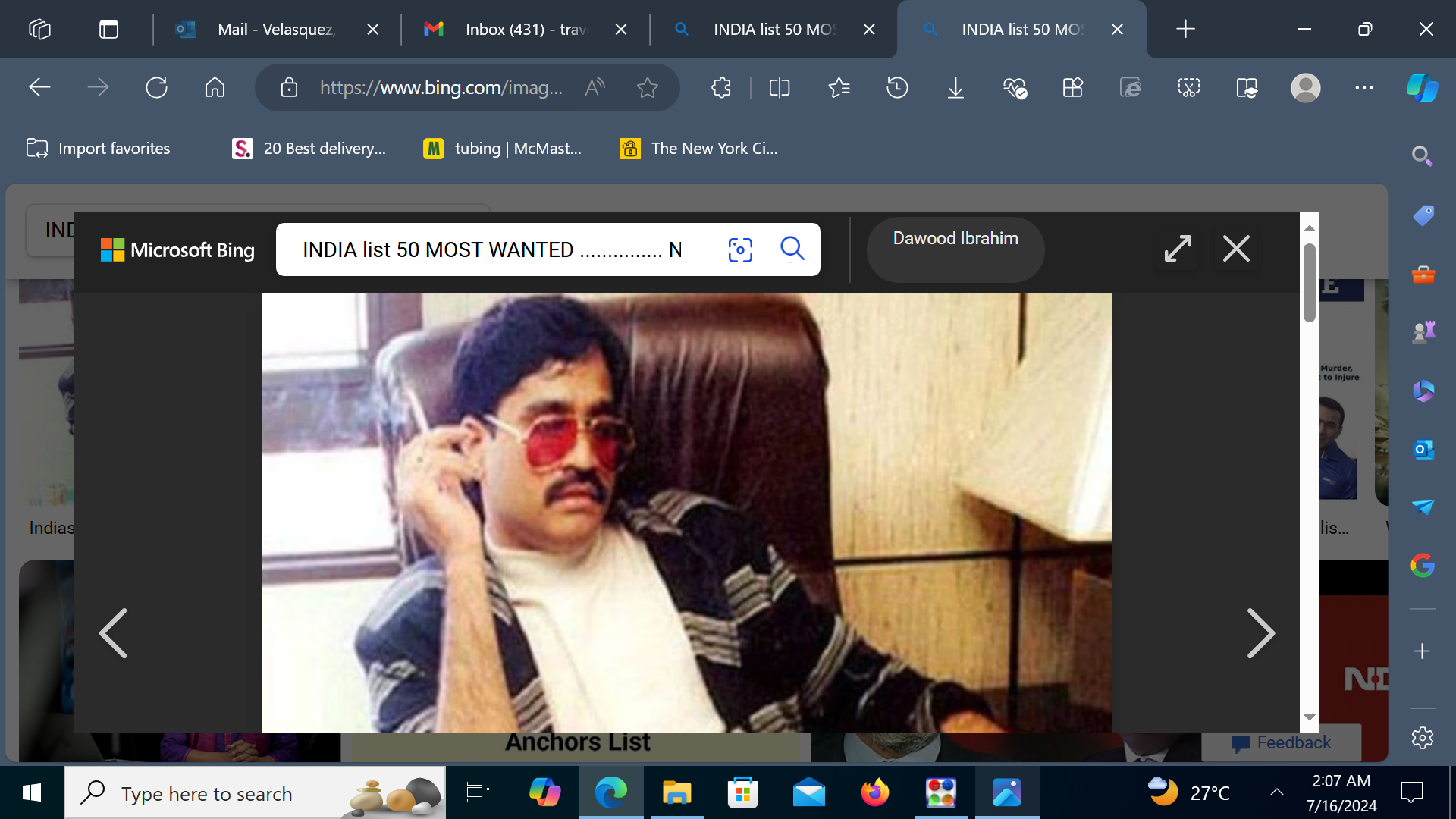
Task: Open browsing History
Action: point(897,88)
